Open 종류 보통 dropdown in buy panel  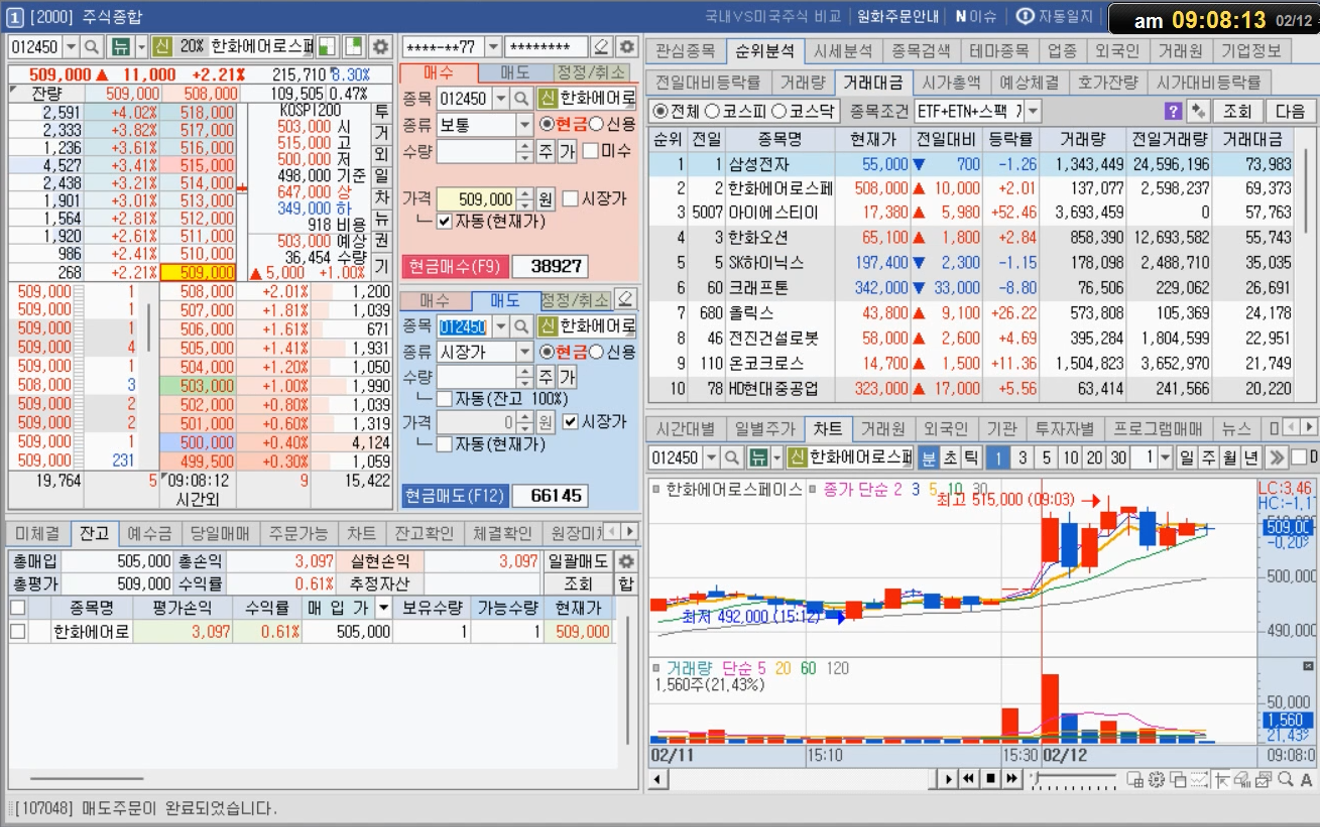click(x=525, y=125)
